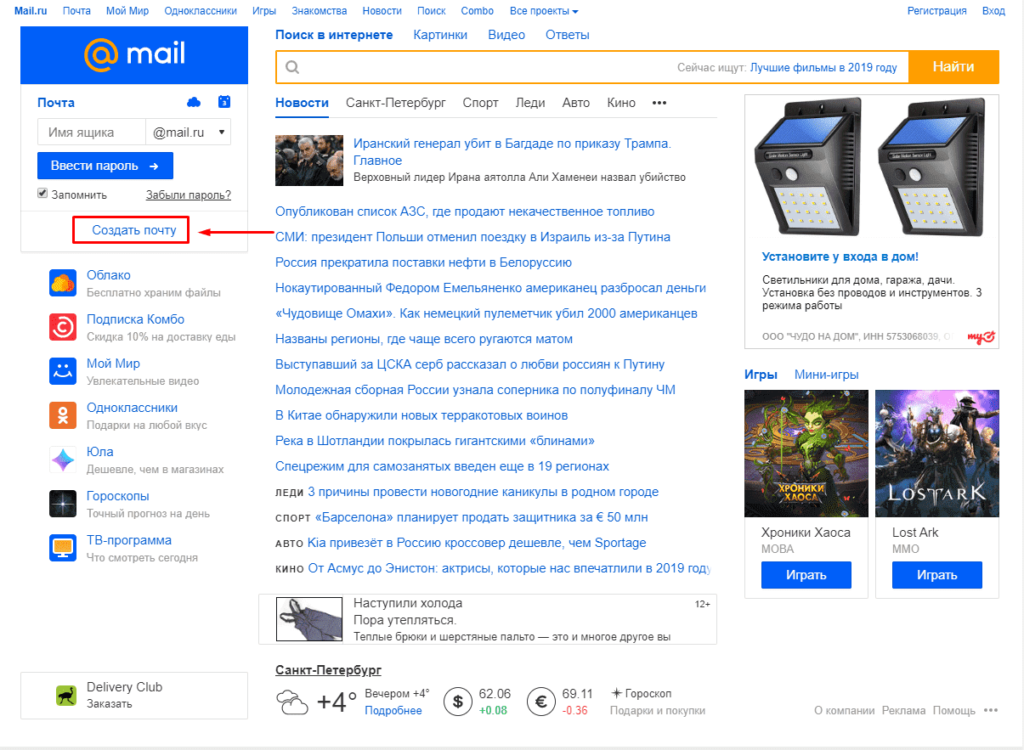
Task: Focus the Имя ящика input field
Action: [x=91, y=132]
